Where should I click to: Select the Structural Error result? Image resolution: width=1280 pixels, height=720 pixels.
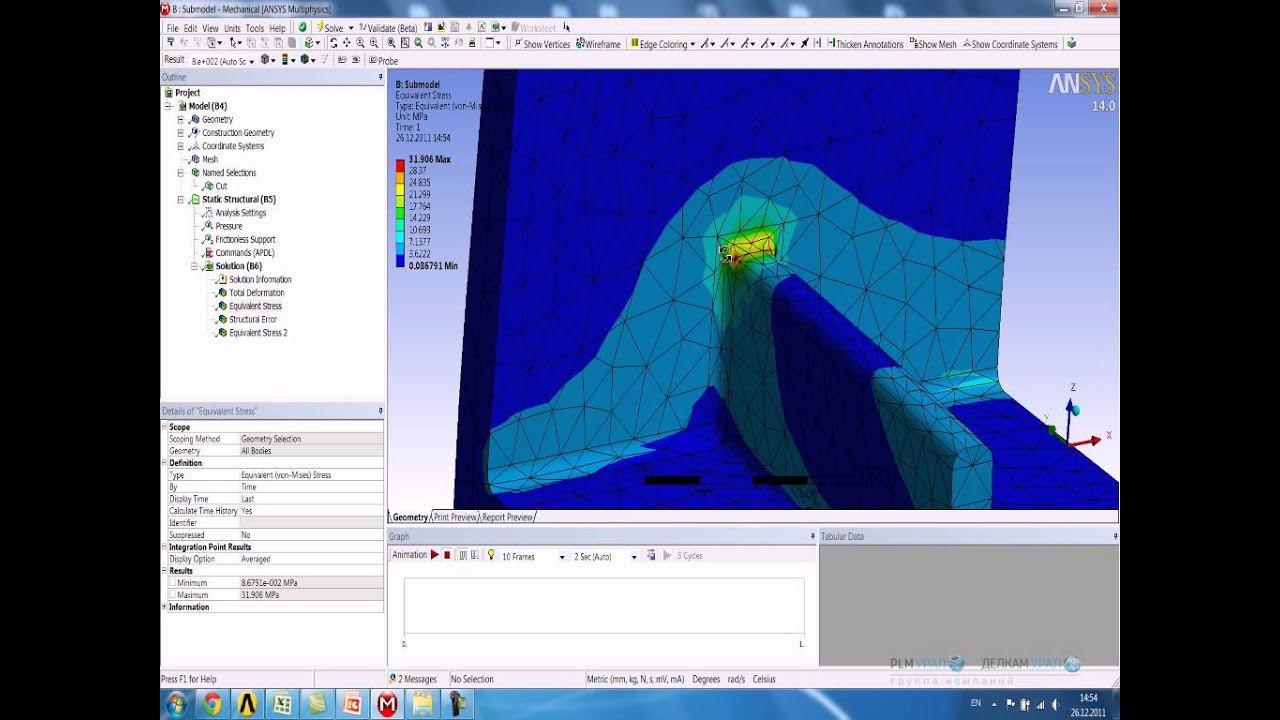pos(252,319)
